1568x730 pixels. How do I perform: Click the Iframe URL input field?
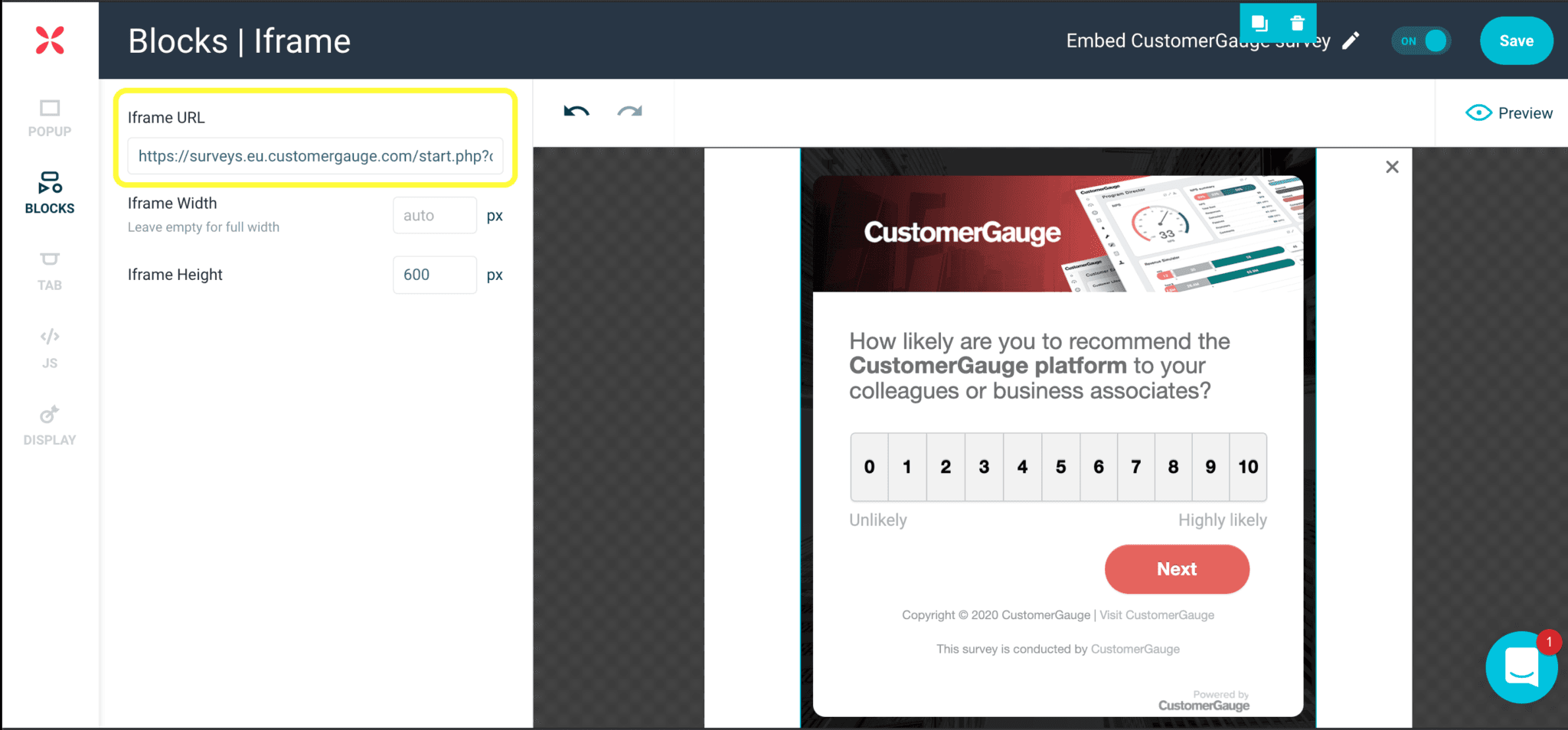tap(315, 156)
